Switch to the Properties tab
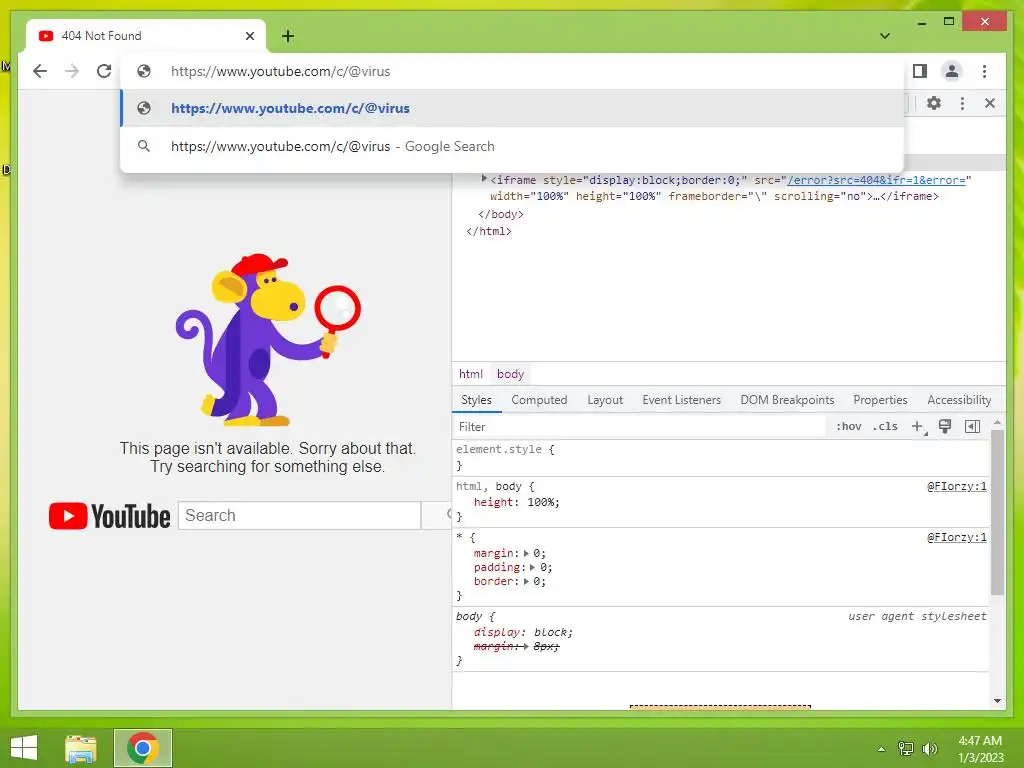1024x768 pixels. point(880,400)
